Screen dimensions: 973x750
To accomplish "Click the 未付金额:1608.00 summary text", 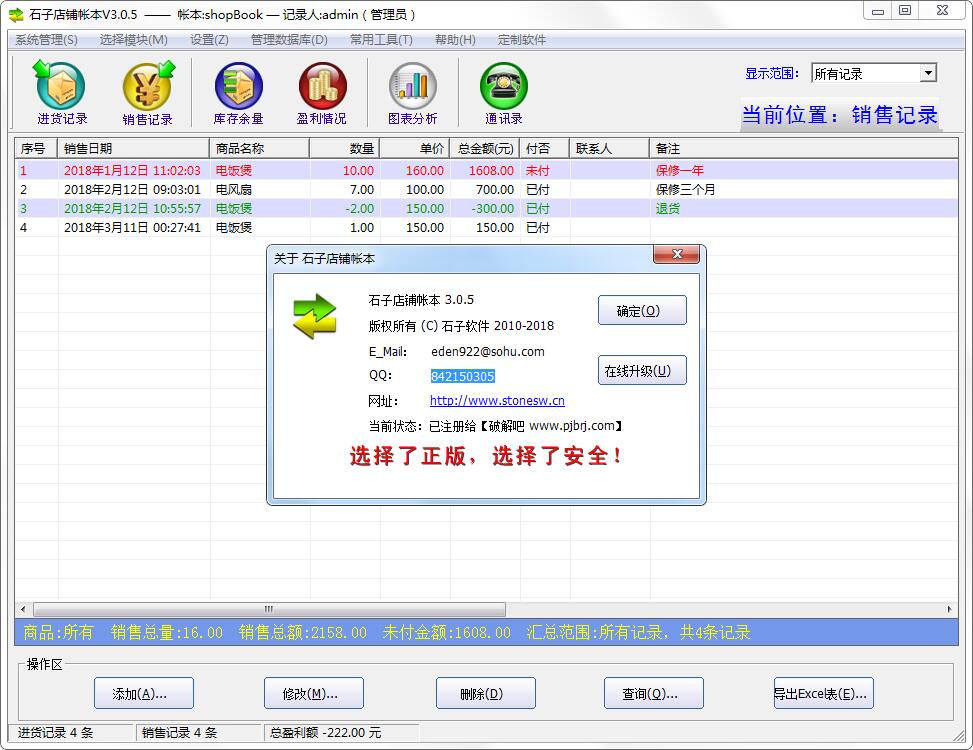I will pos(446,632).
